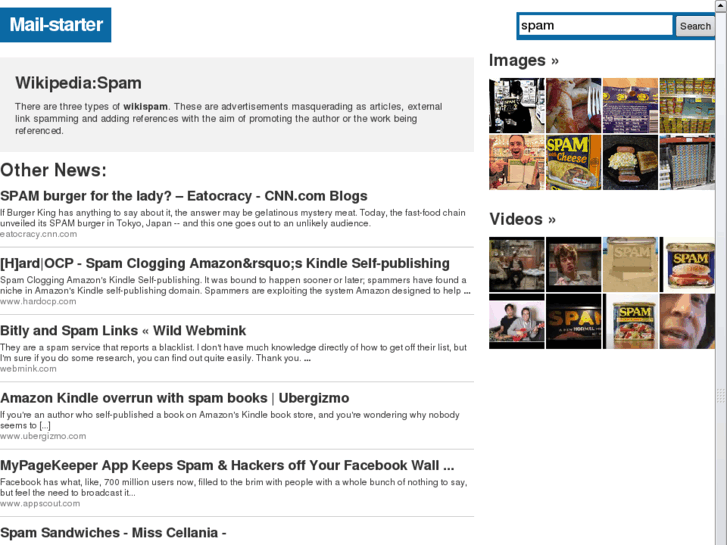Click the Mail-starter logo

point(56,25)
